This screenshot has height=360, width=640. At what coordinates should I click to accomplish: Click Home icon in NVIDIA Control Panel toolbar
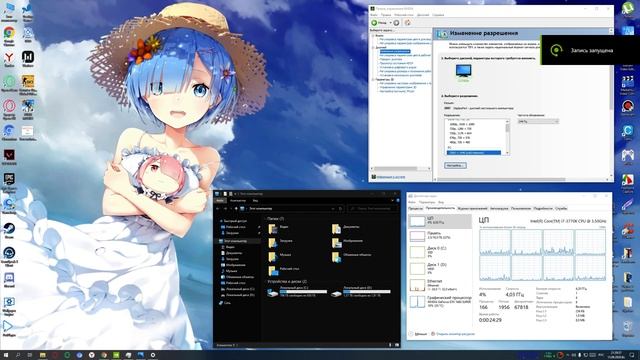click(407, 23)
